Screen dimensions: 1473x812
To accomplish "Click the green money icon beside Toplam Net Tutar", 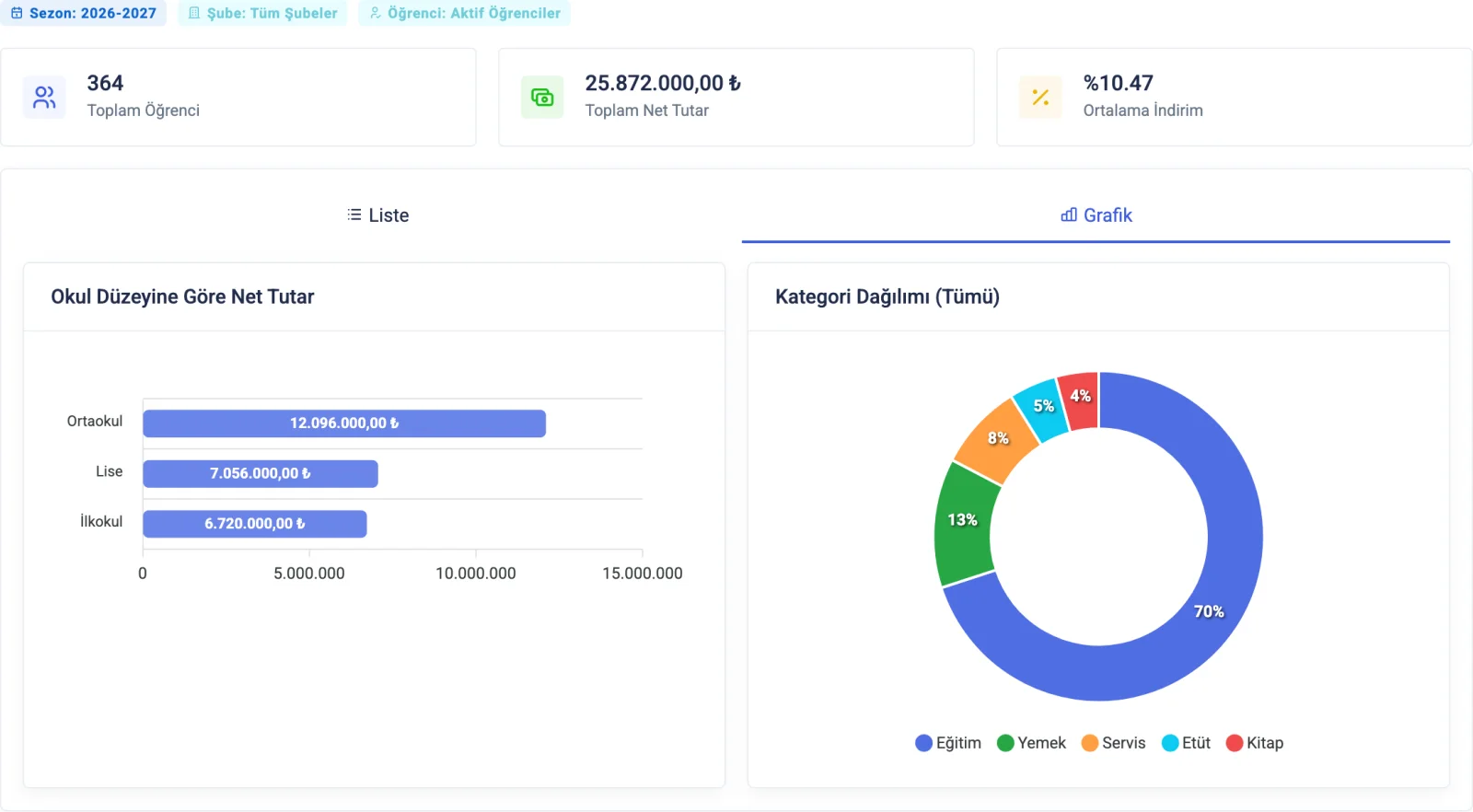I will 542,97.
